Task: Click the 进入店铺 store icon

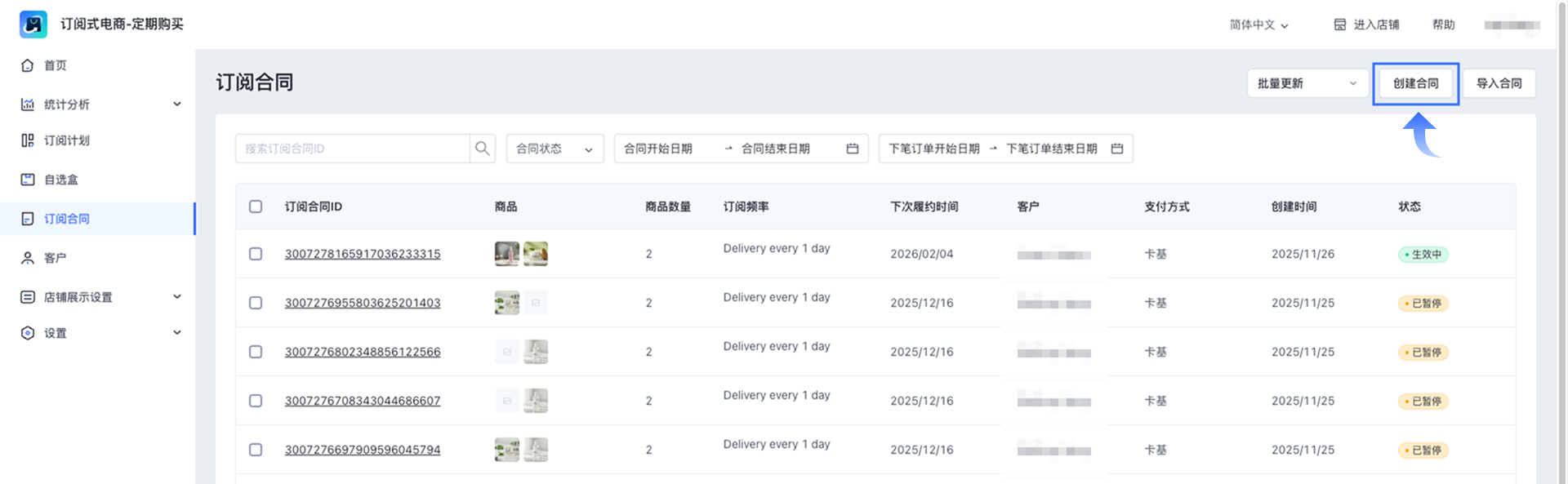Action: point(1339,24)
